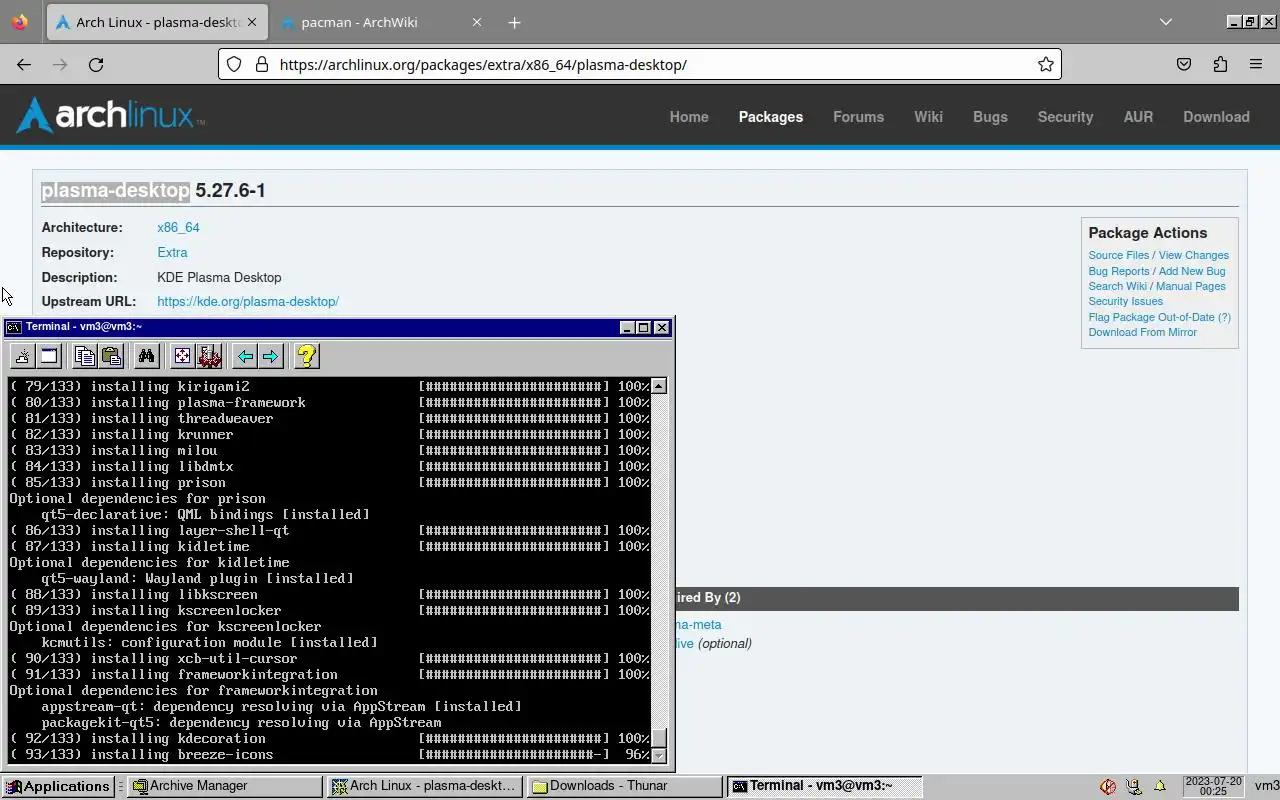
Task: Click the date and time clock
Action: (1212, 786)
